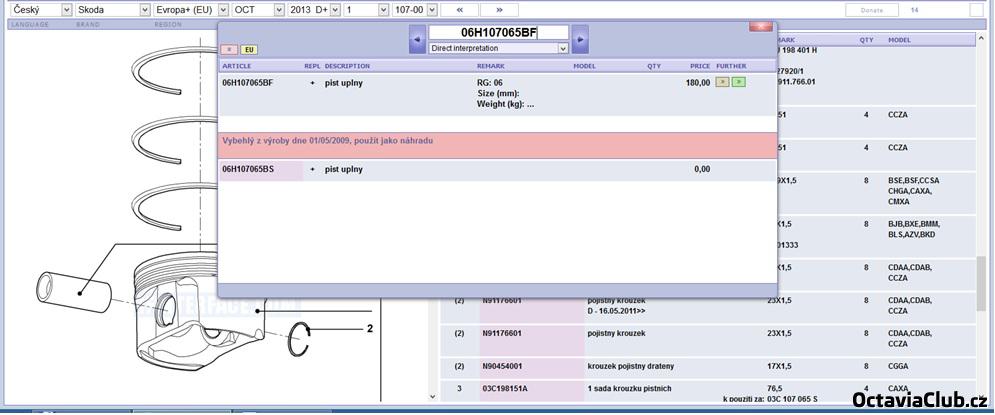Open the 2013 D+ year dropdown
995x415 pixels.
tap(334, 9)
